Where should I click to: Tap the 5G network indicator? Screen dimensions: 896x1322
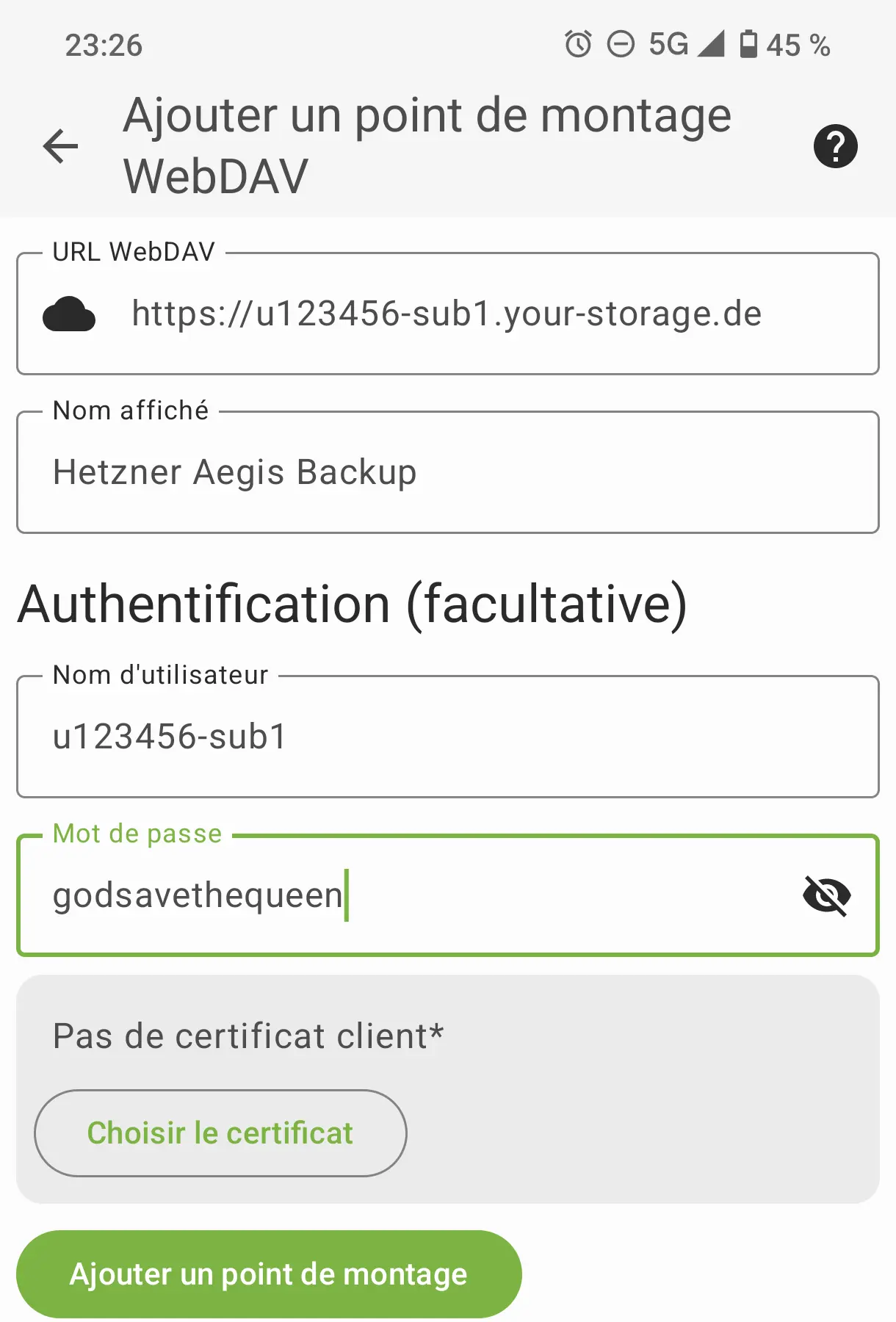pos(667,46)
